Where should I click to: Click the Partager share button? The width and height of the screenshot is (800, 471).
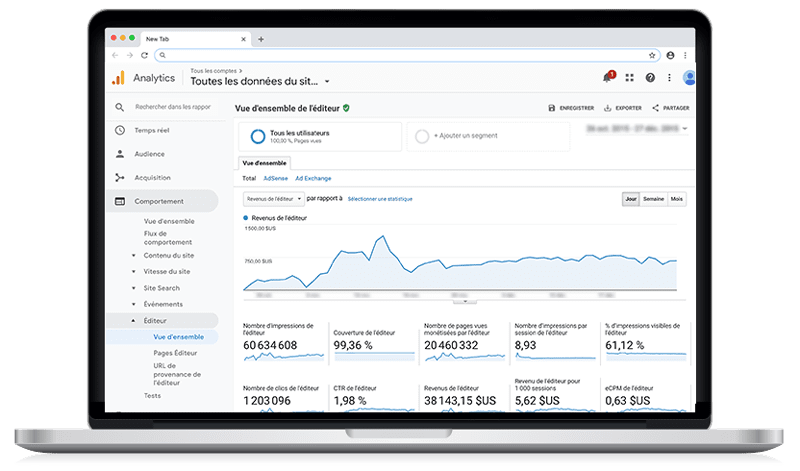click(670, 108)
